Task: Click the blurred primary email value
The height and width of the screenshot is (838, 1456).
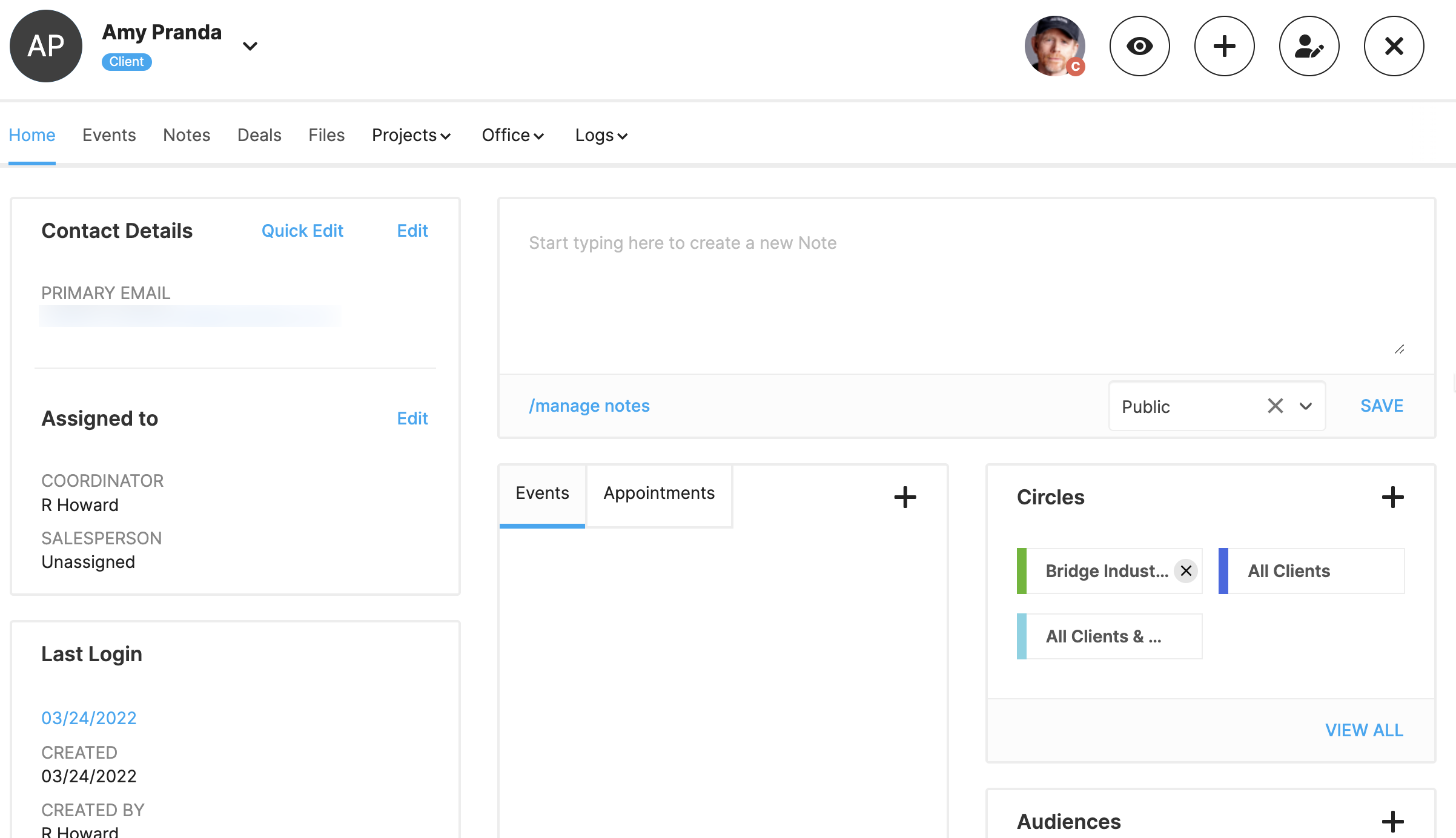Action: (x=190, y=316)
